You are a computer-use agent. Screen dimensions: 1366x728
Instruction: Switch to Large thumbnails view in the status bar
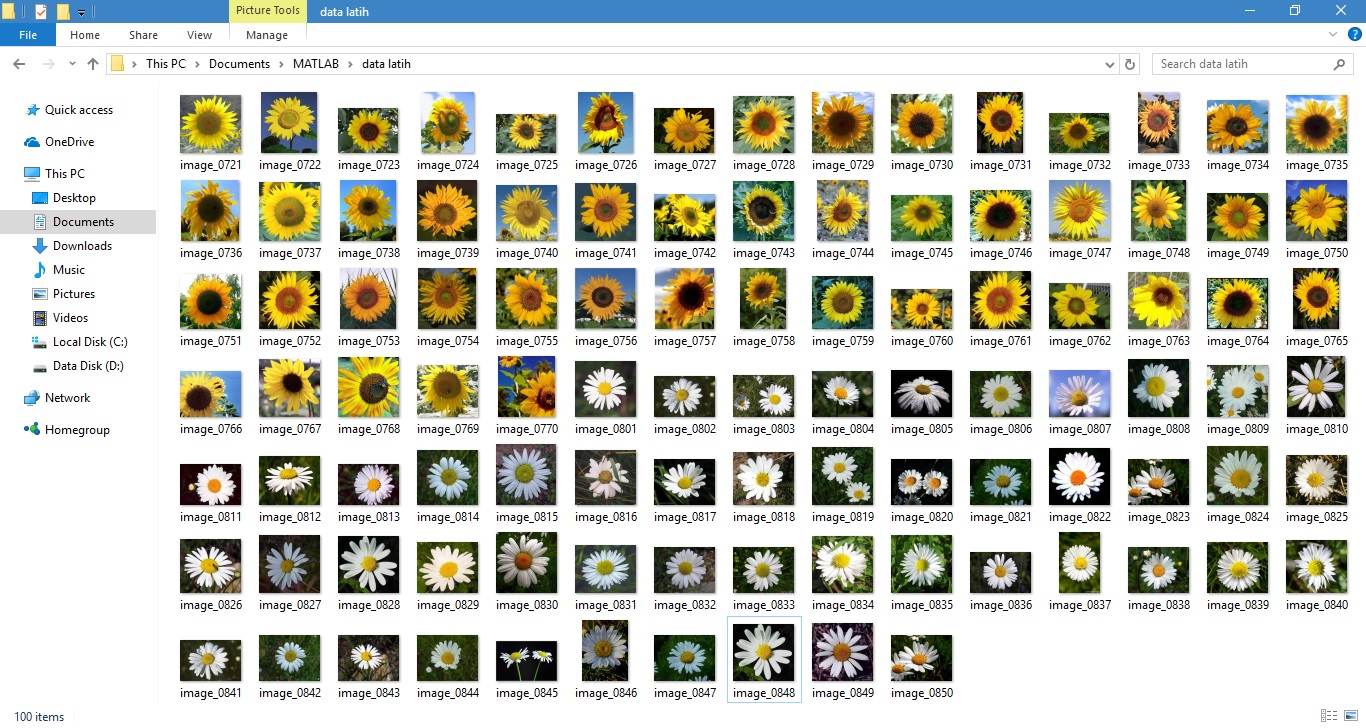(1349, 716)
